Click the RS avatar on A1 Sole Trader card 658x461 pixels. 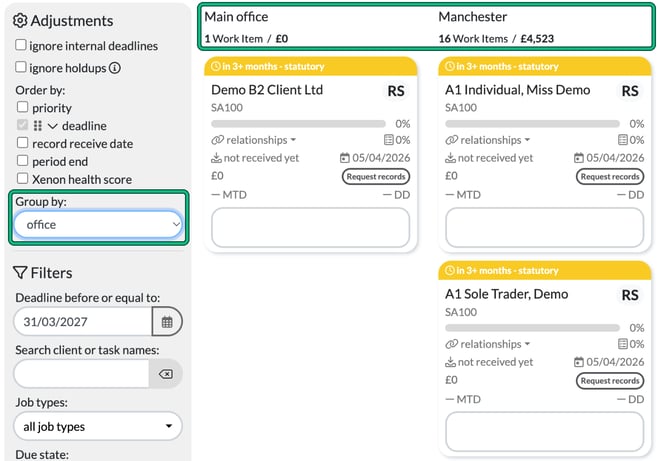[630, 295]
